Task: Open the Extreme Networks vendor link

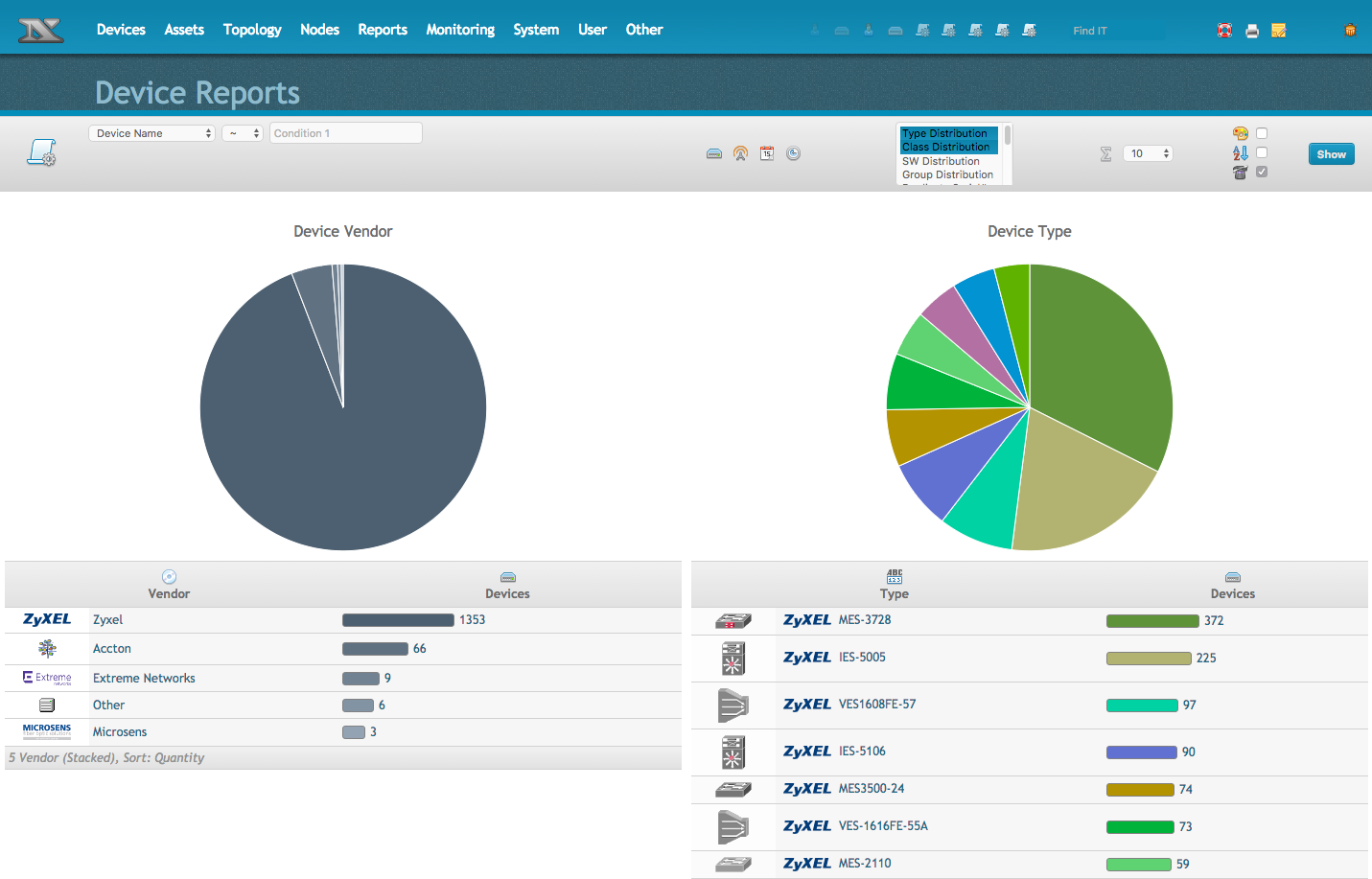Action: [x=144, y=678]
